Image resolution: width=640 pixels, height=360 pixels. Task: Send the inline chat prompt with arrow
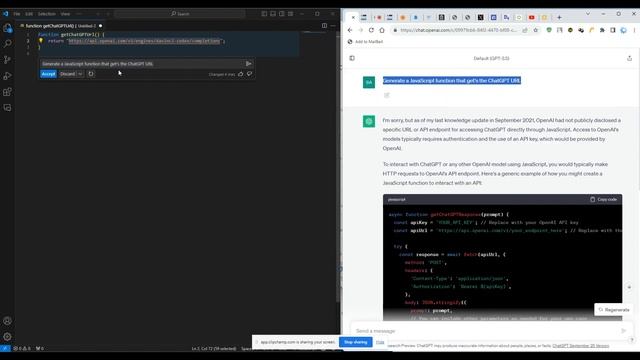pyautogui.click(x=249, y=64)
